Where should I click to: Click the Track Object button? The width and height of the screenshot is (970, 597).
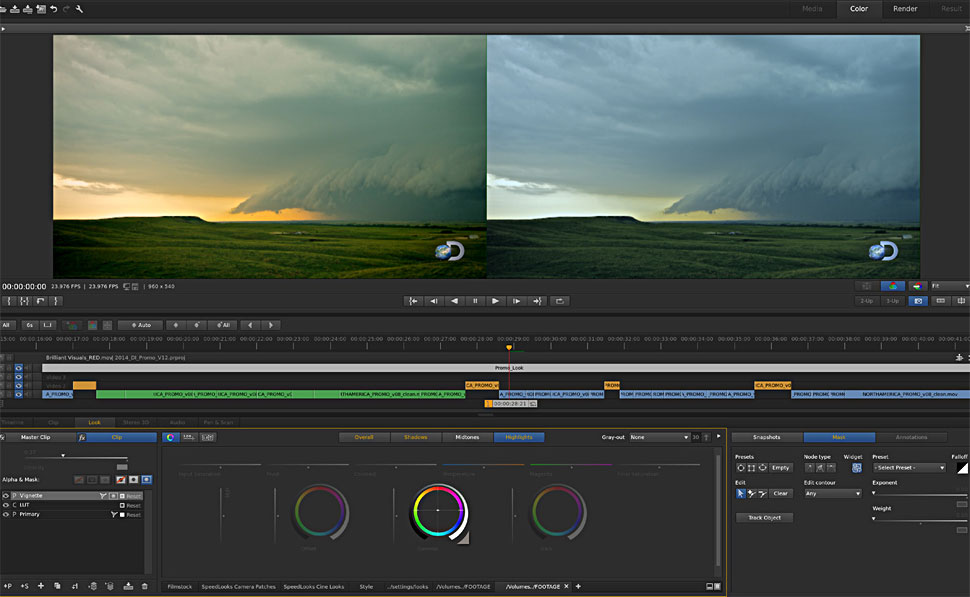764,518
